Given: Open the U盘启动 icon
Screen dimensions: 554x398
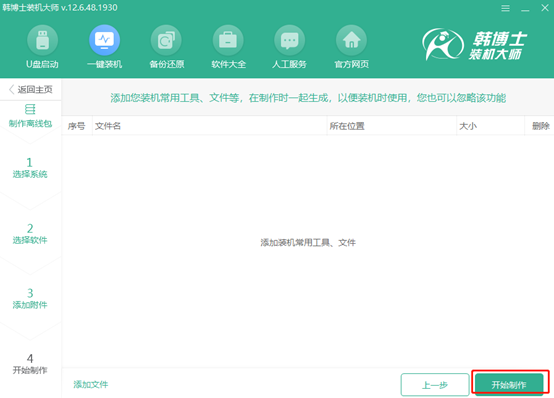Looking at the screenshot, I should pos(42,40).
